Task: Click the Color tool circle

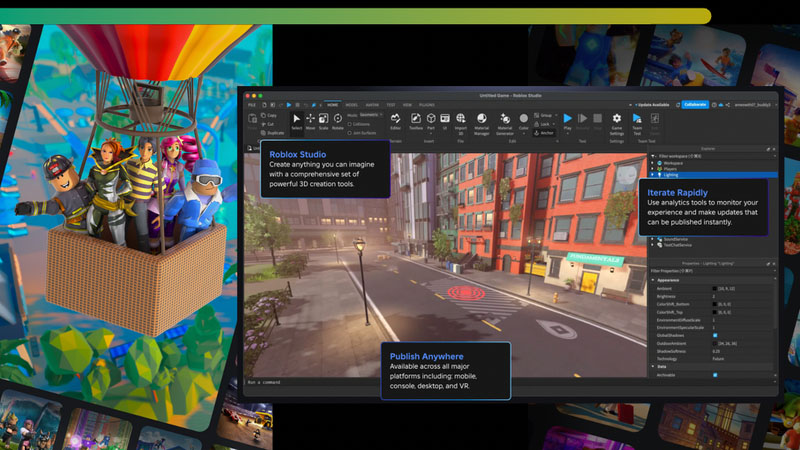Action: [x=523, y=118]
